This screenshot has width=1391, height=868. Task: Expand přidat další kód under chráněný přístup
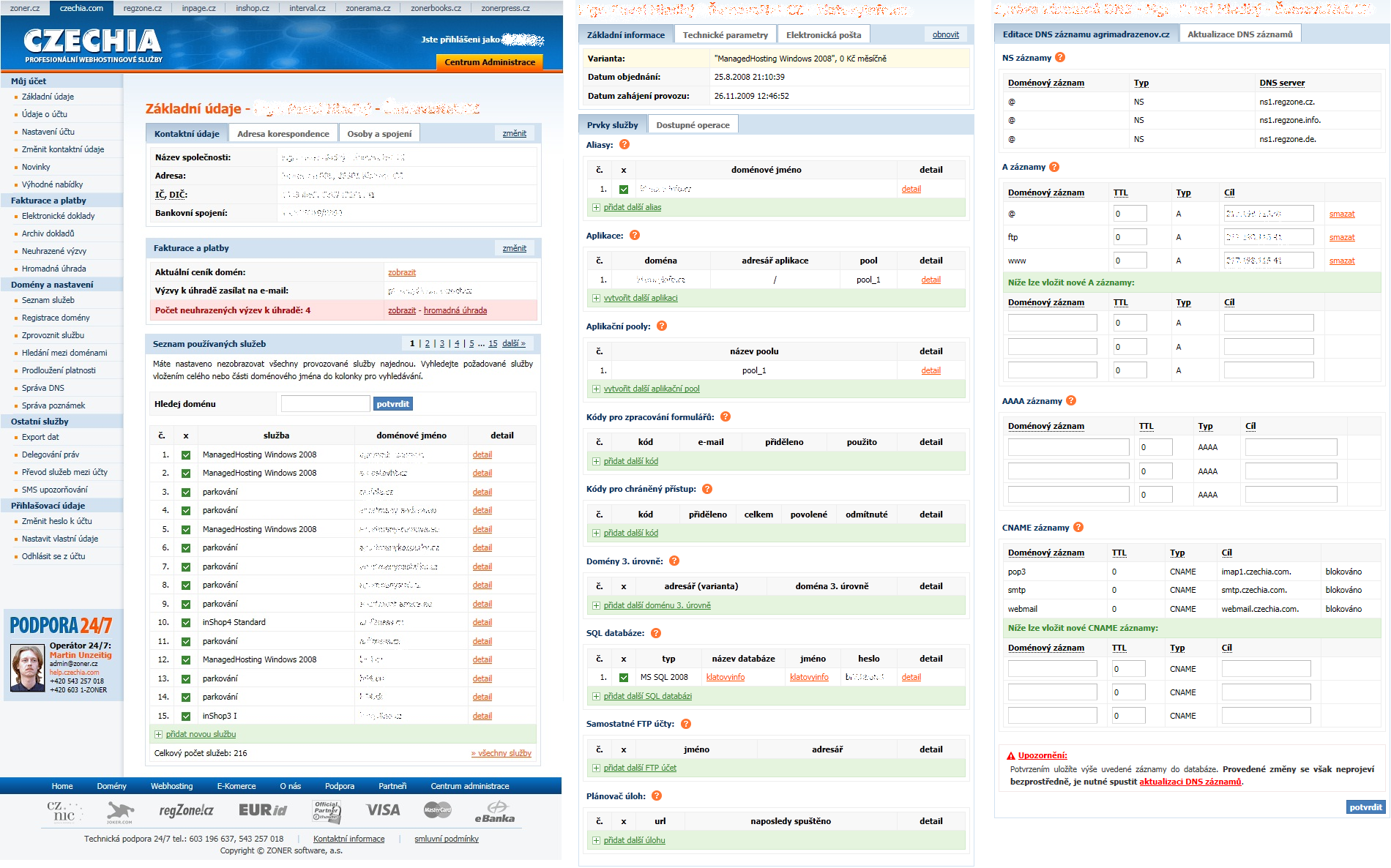pos(630,533)
